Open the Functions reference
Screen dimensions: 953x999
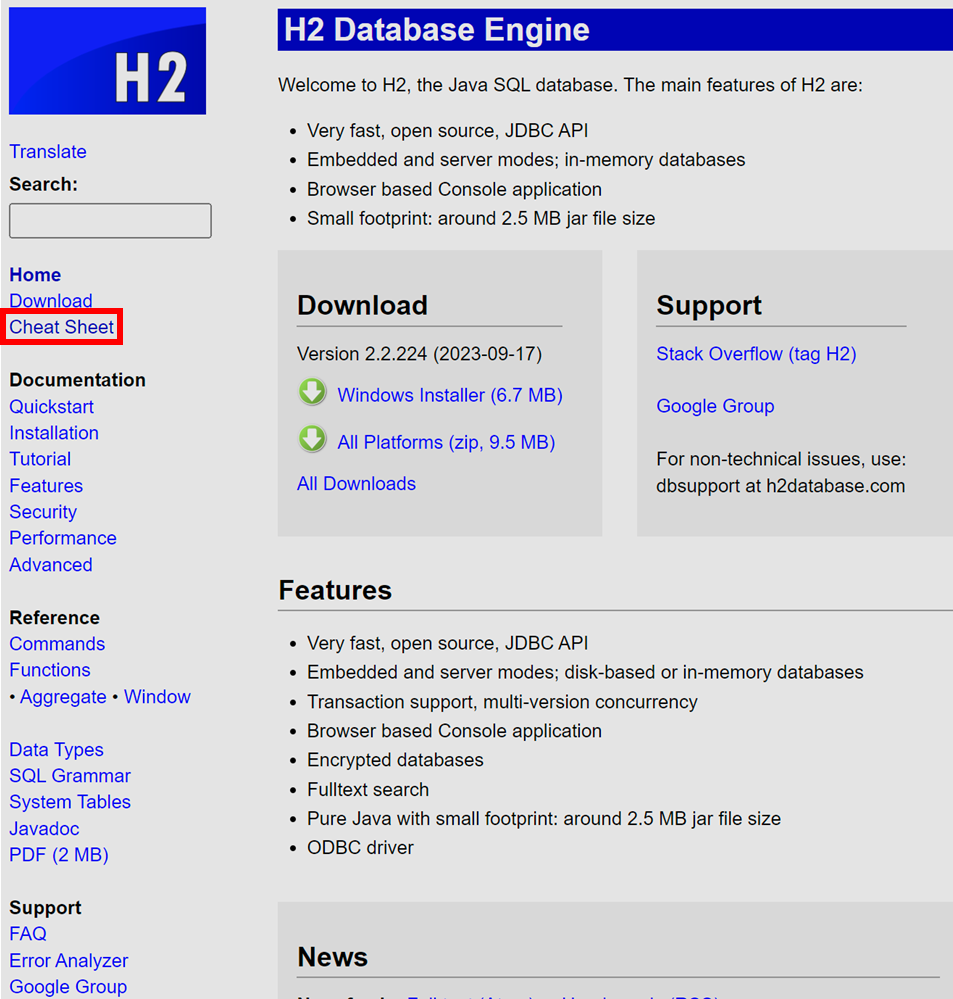coord(50,670)
